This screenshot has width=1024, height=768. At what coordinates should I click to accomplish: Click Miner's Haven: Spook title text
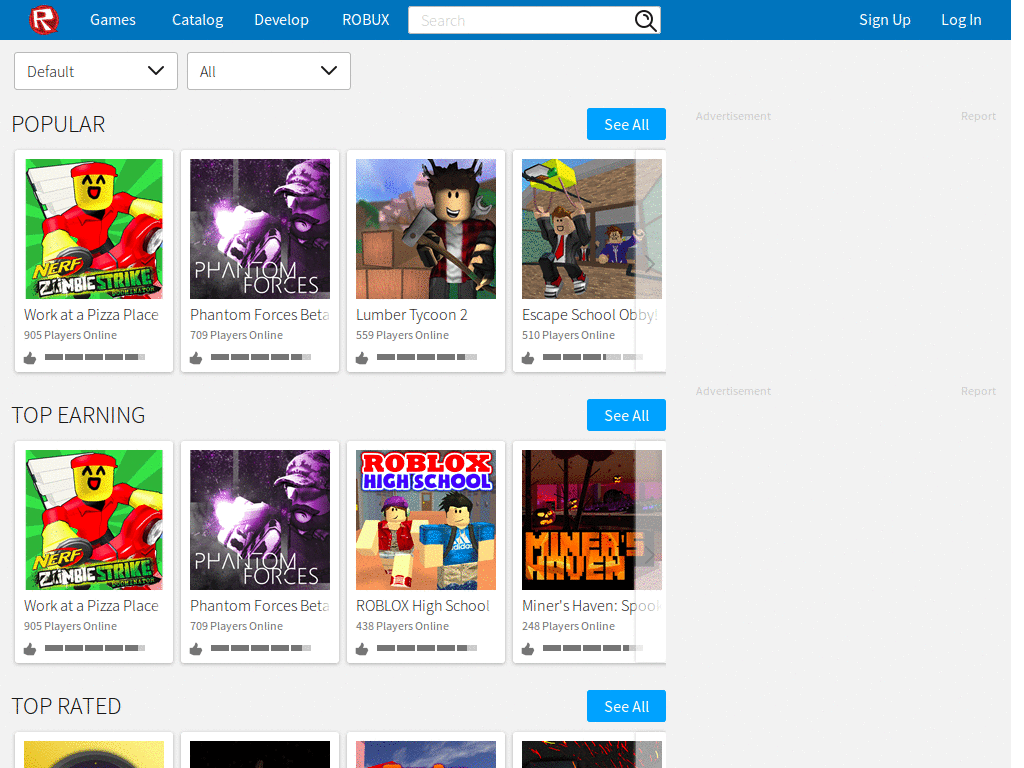coord(592,606)
